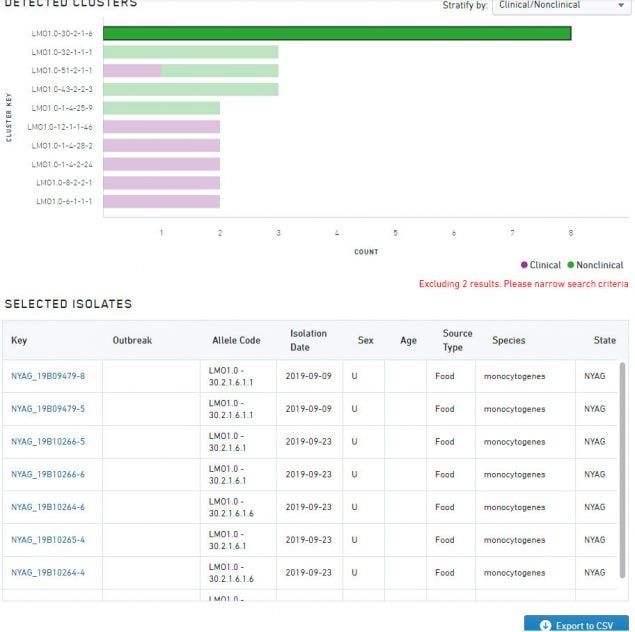Sort by the Allele Code column header
The image size is (635, 632).
click(x=237, y=340)
